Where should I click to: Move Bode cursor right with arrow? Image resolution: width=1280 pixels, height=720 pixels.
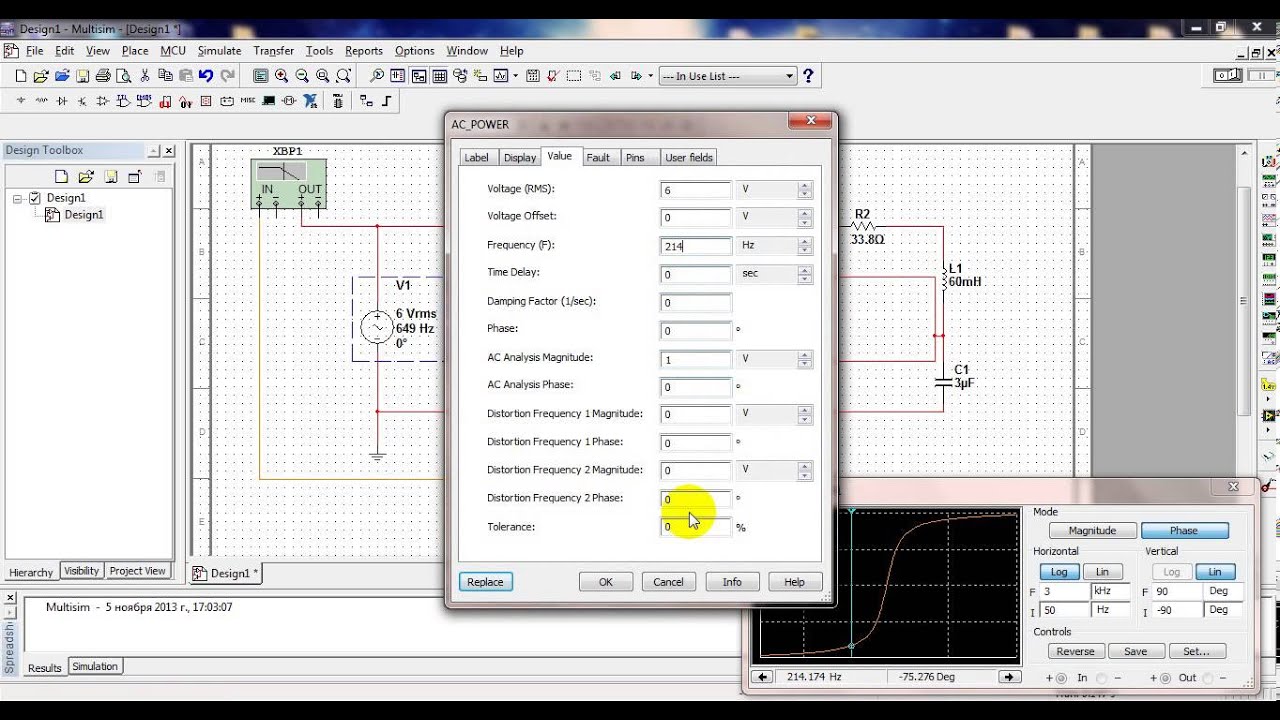click(1008, 677)
